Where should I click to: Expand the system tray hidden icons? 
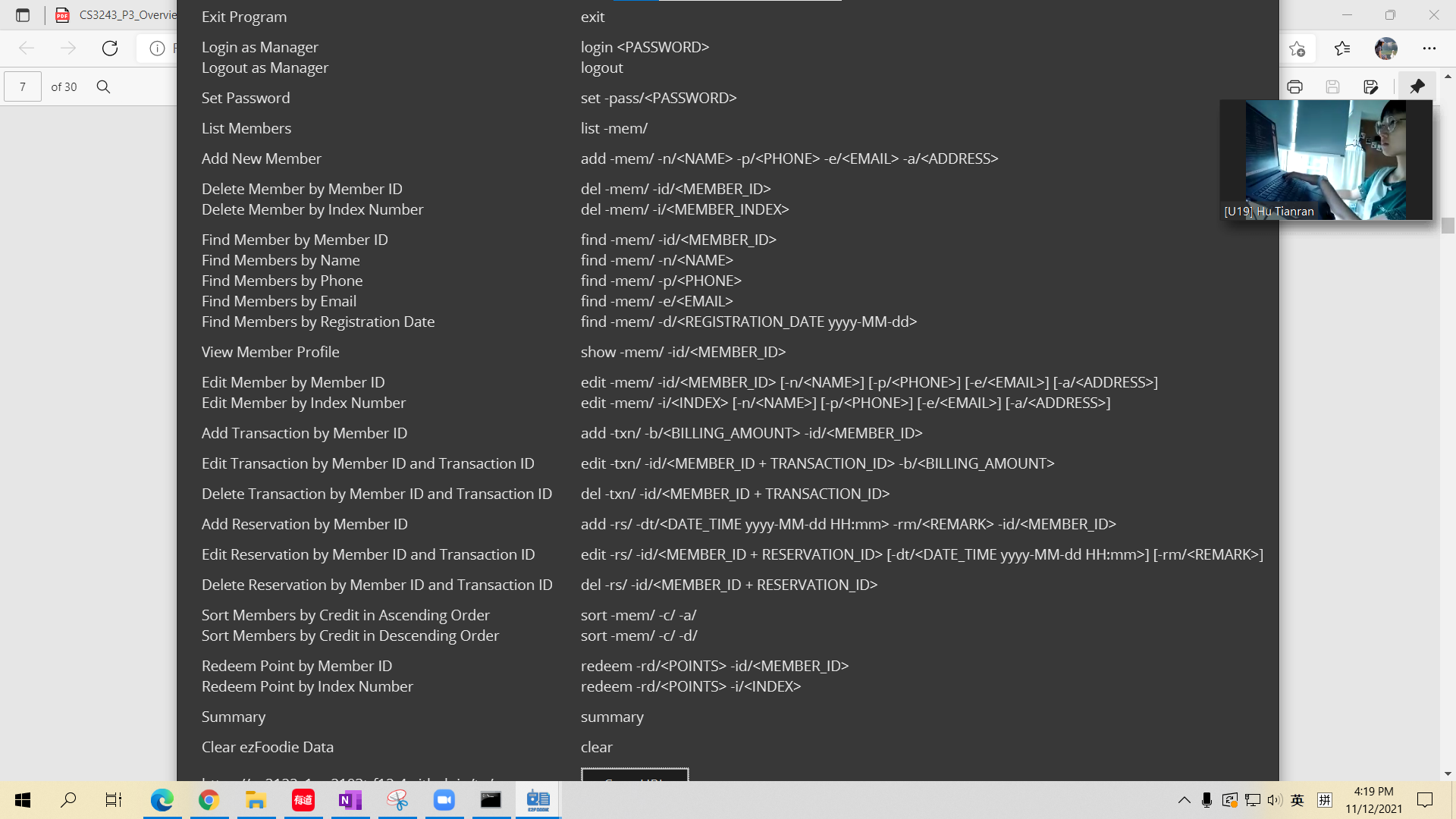click(1184, 800)
